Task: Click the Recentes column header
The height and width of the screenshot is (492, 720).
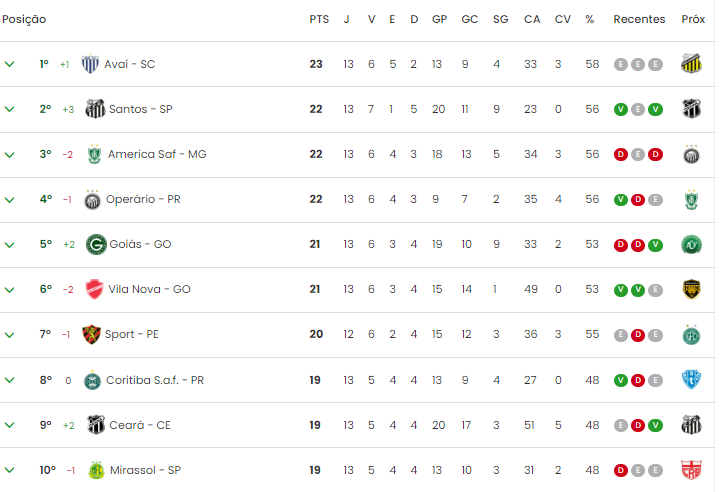Action: [639, 19]
